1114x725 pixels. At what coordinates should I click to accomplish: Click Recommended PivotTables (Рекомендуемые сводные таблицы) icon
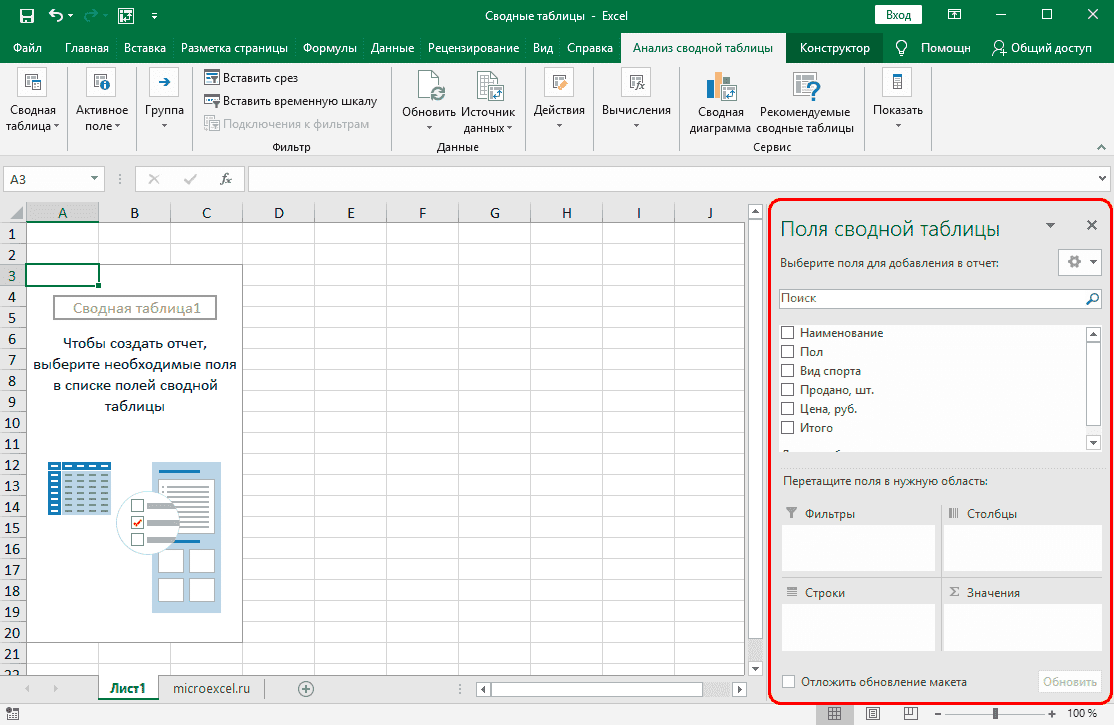tap(805, 88)
